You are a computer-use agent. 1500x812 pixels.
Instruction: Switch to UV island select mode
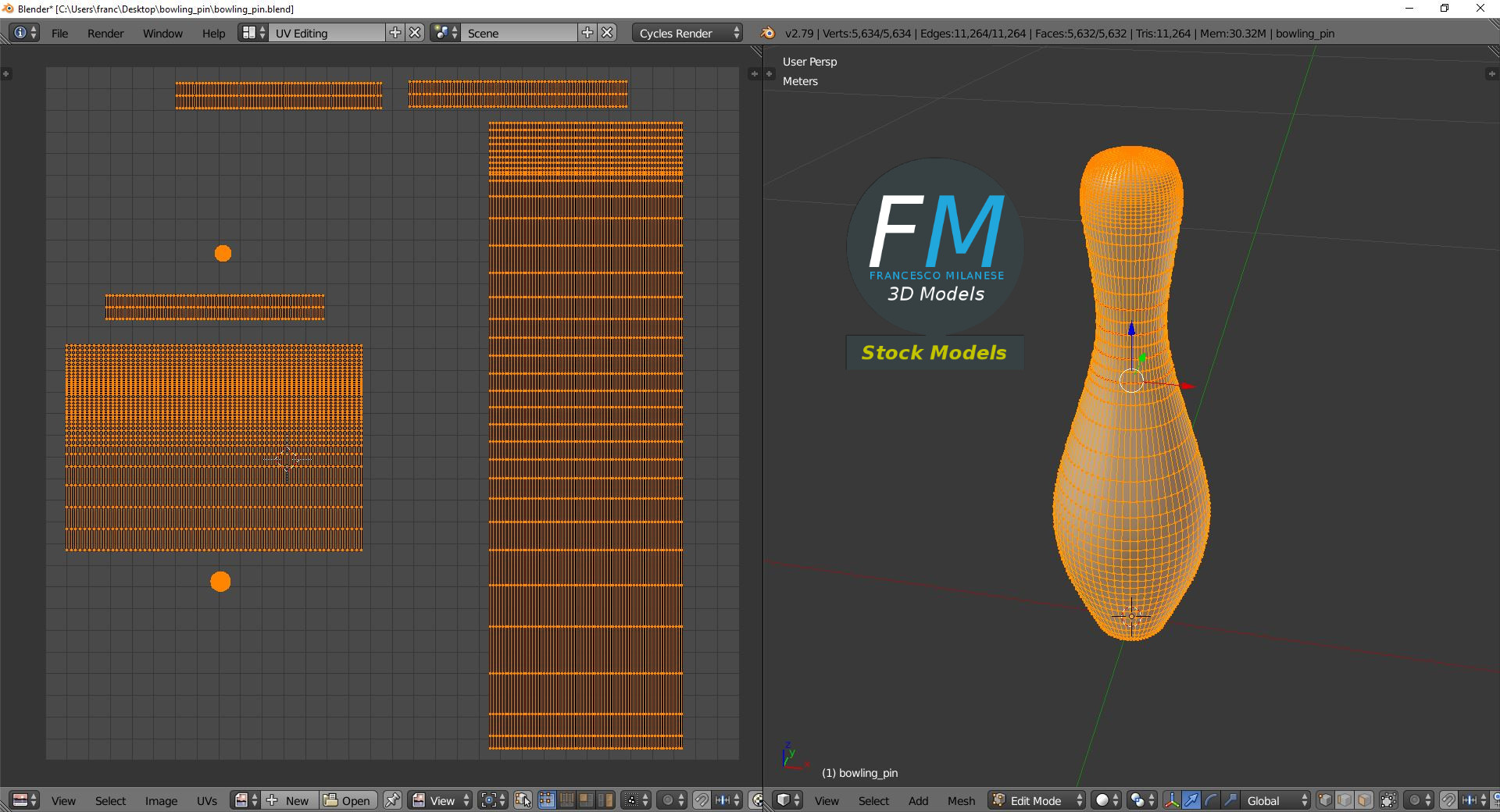tap(605, 800)
